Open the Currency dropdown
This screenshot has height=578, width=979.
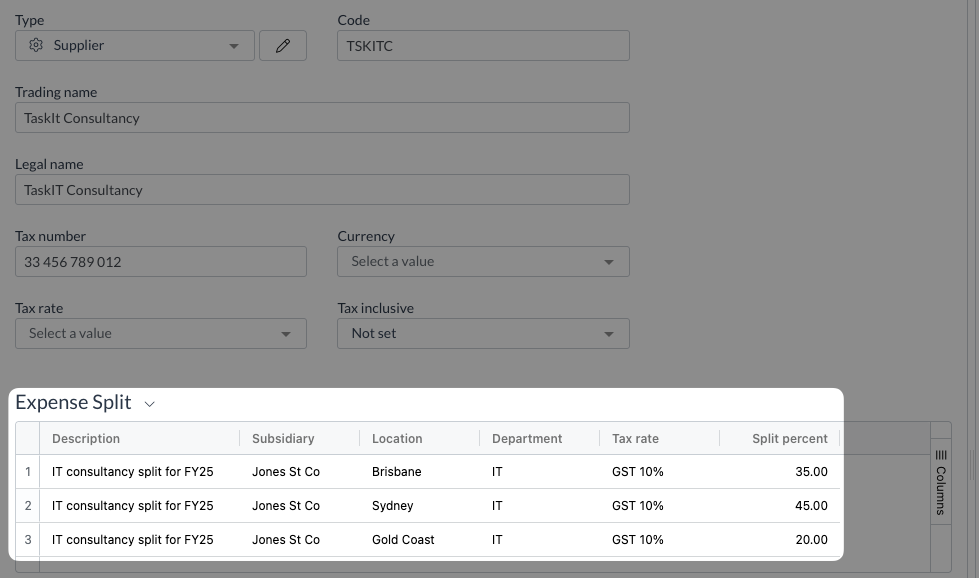[x=483, y=262]
